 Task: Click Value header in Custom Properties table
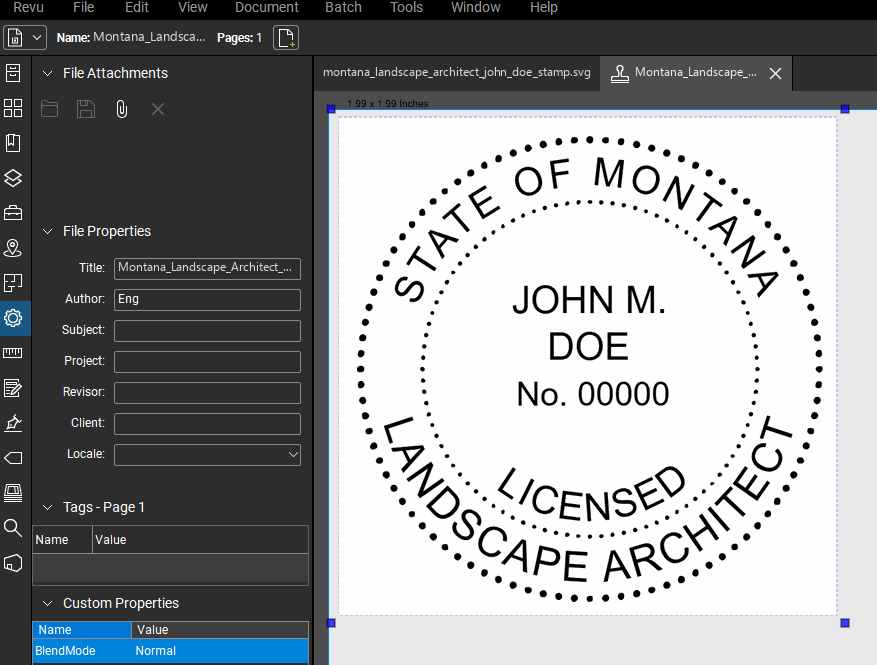[x=220, y=630]
